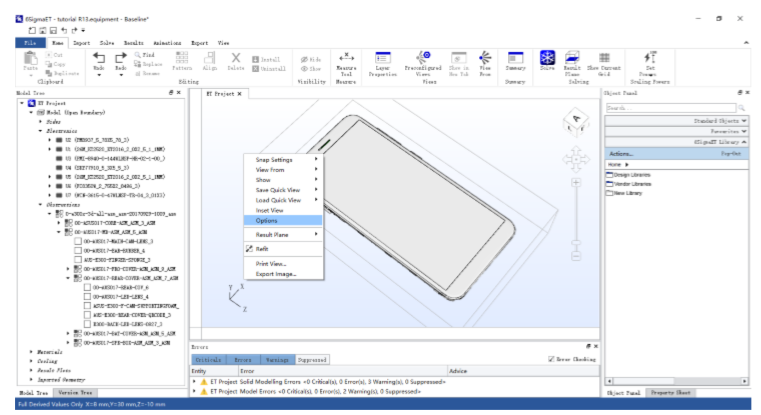Click the Warnings filter button
761x415 pixels.
point(279,359)
